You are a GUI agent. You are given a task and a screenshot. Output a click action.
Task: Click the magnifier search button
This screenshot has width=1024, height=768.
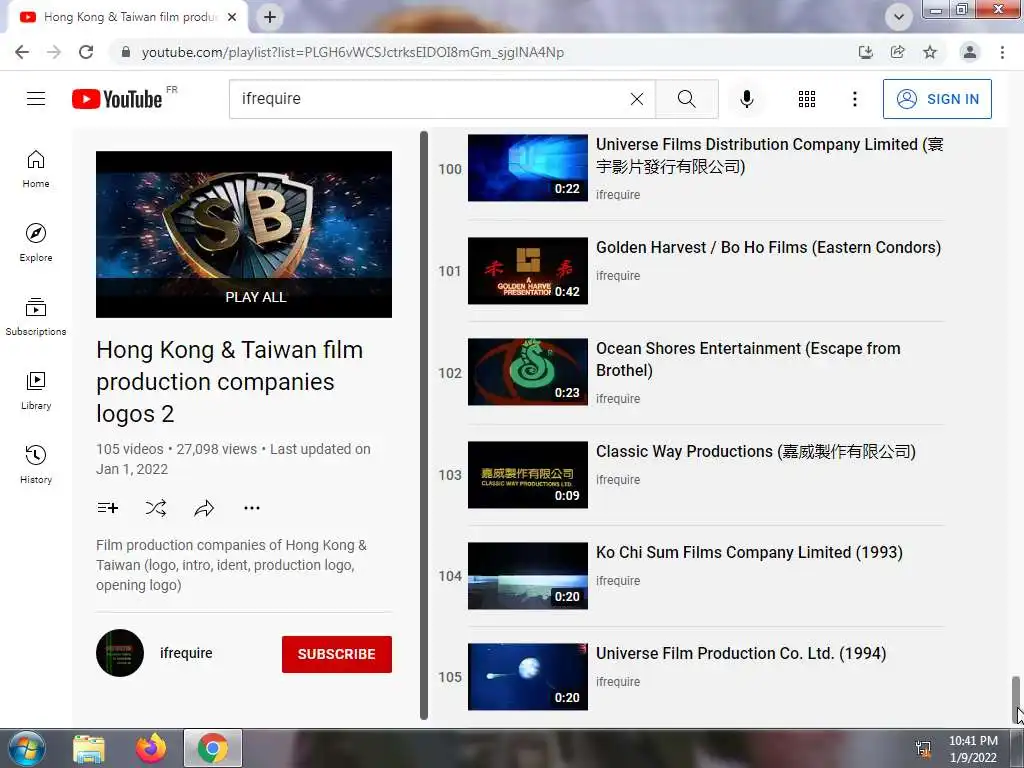point(686,99)
